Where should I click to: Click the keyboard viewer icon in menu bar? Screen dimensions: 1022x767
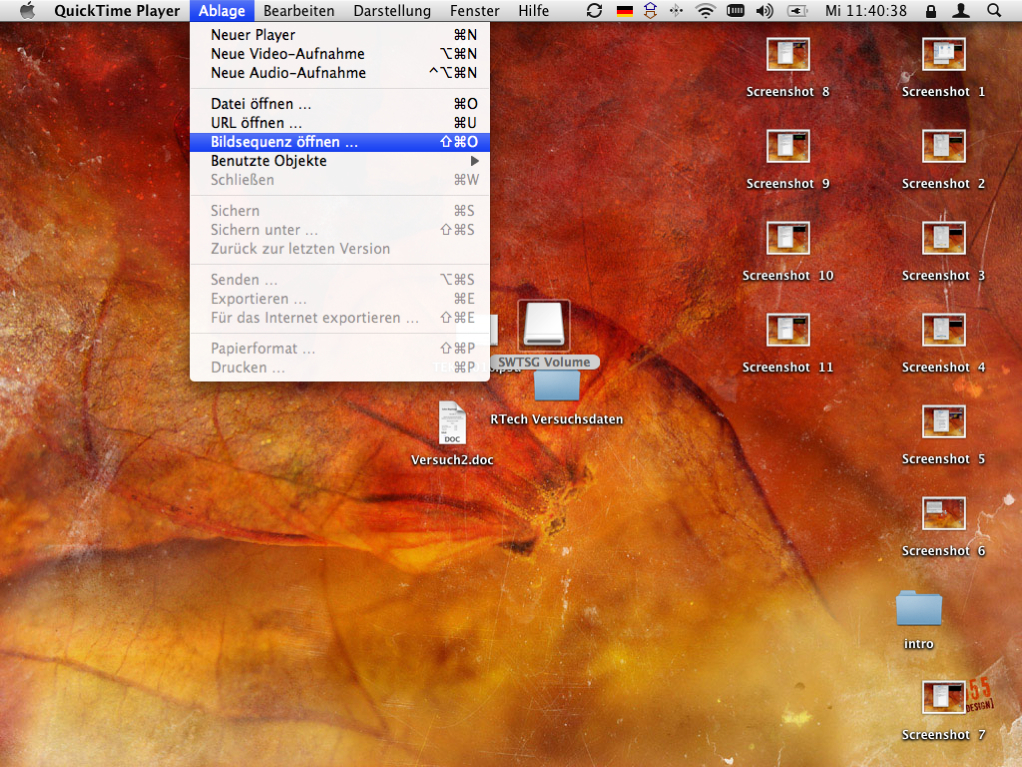[735, 10]
